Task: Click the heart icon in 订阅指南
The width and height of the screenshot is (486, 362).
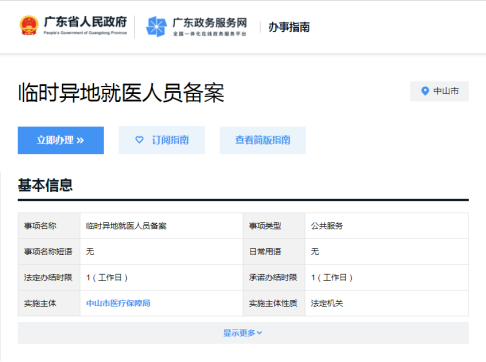Action: click(139, 140)
